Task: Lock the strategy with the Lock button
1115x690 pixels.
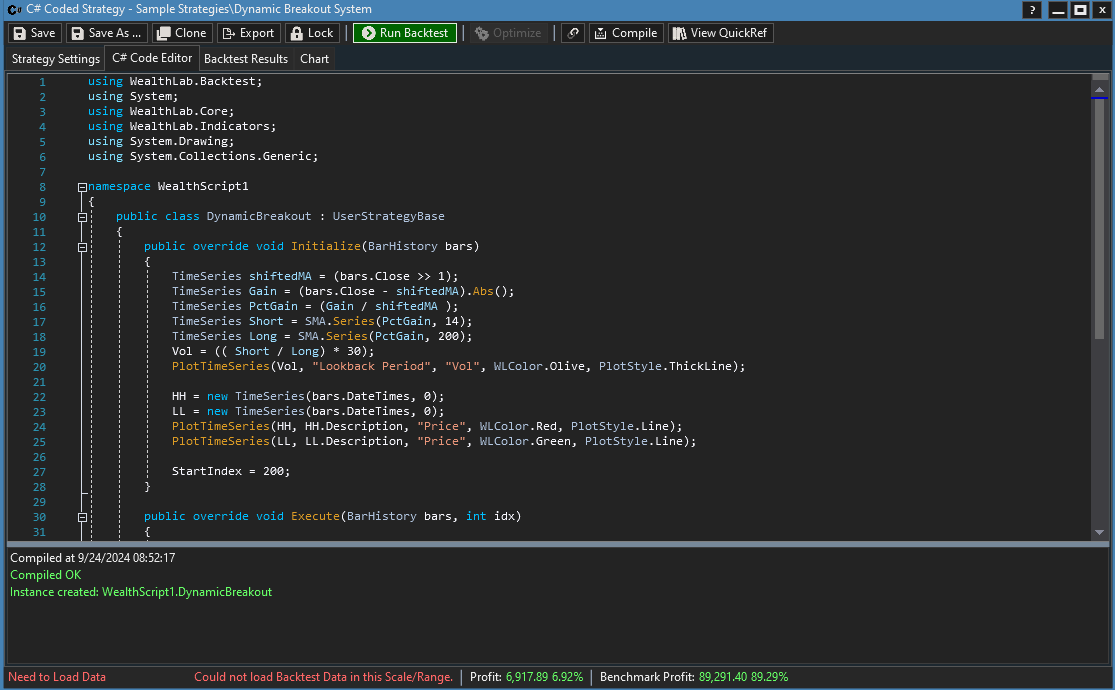Action: click(x=311, y=33)
